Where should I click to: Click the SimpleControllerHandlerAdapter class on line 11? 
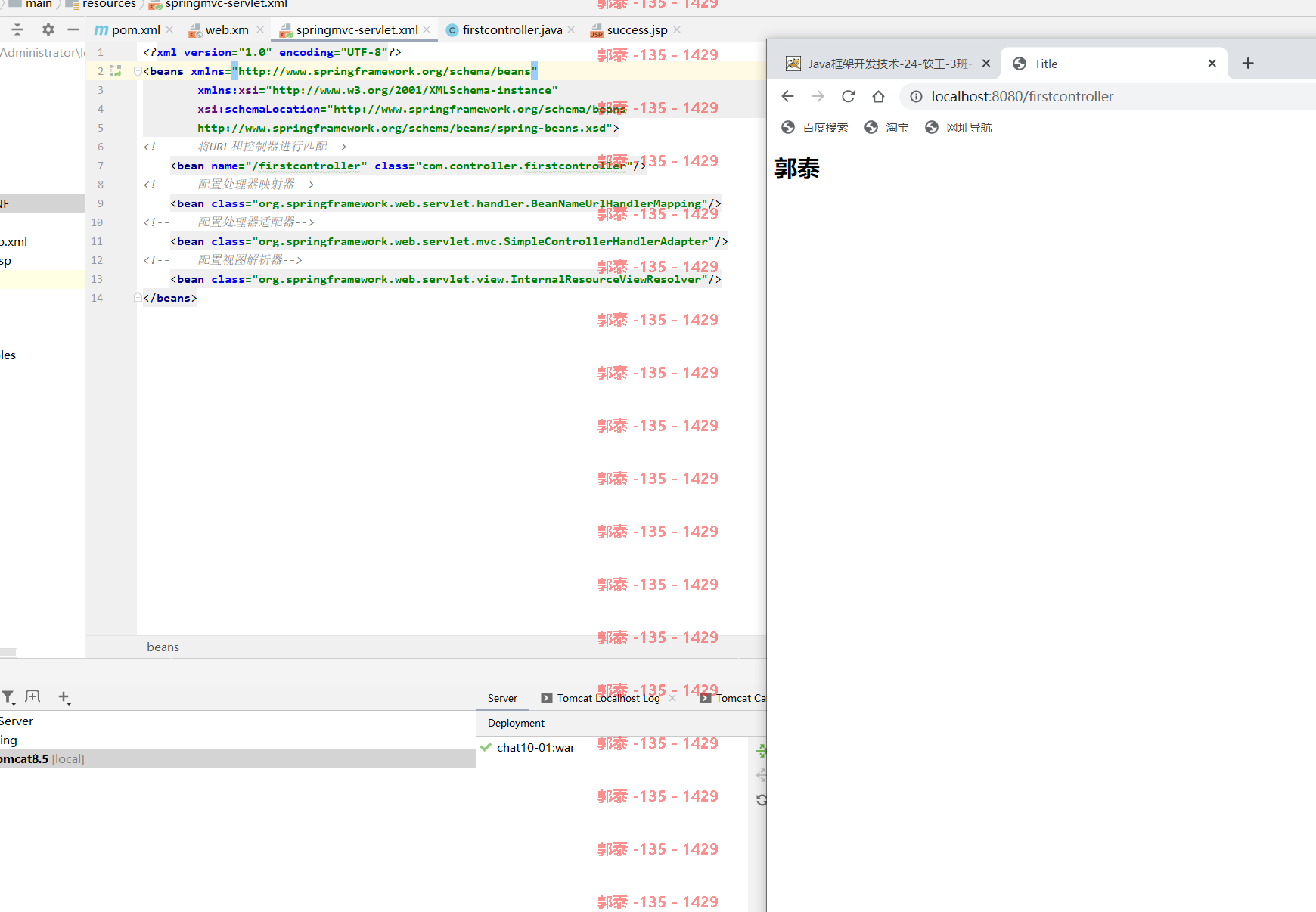[606, 241]
